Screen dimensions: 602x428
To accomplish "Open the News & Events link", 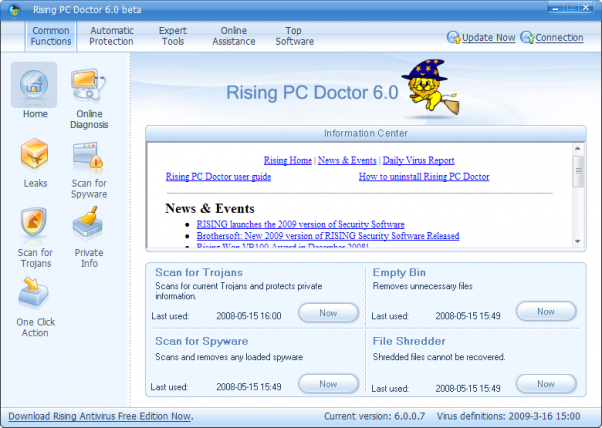I will click(347, 160).
